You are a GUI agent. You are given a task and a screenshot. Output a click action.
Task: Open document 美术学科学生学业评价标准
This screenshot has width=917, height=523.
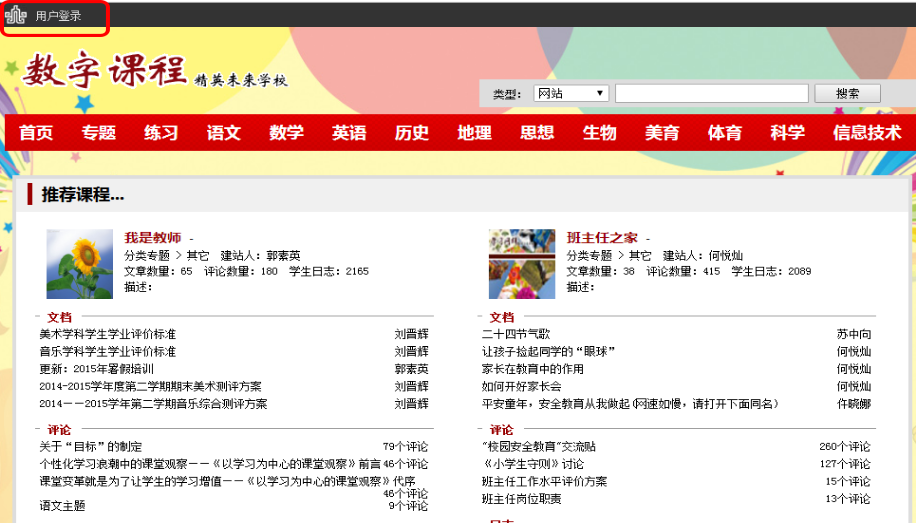(108, 334)
